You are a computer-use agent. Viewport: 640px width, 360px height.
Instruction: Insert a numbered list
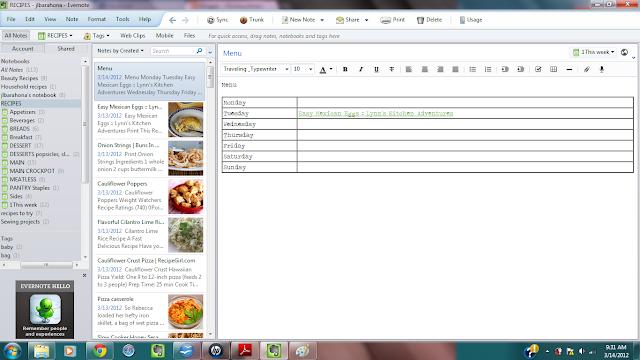point(488,69)
